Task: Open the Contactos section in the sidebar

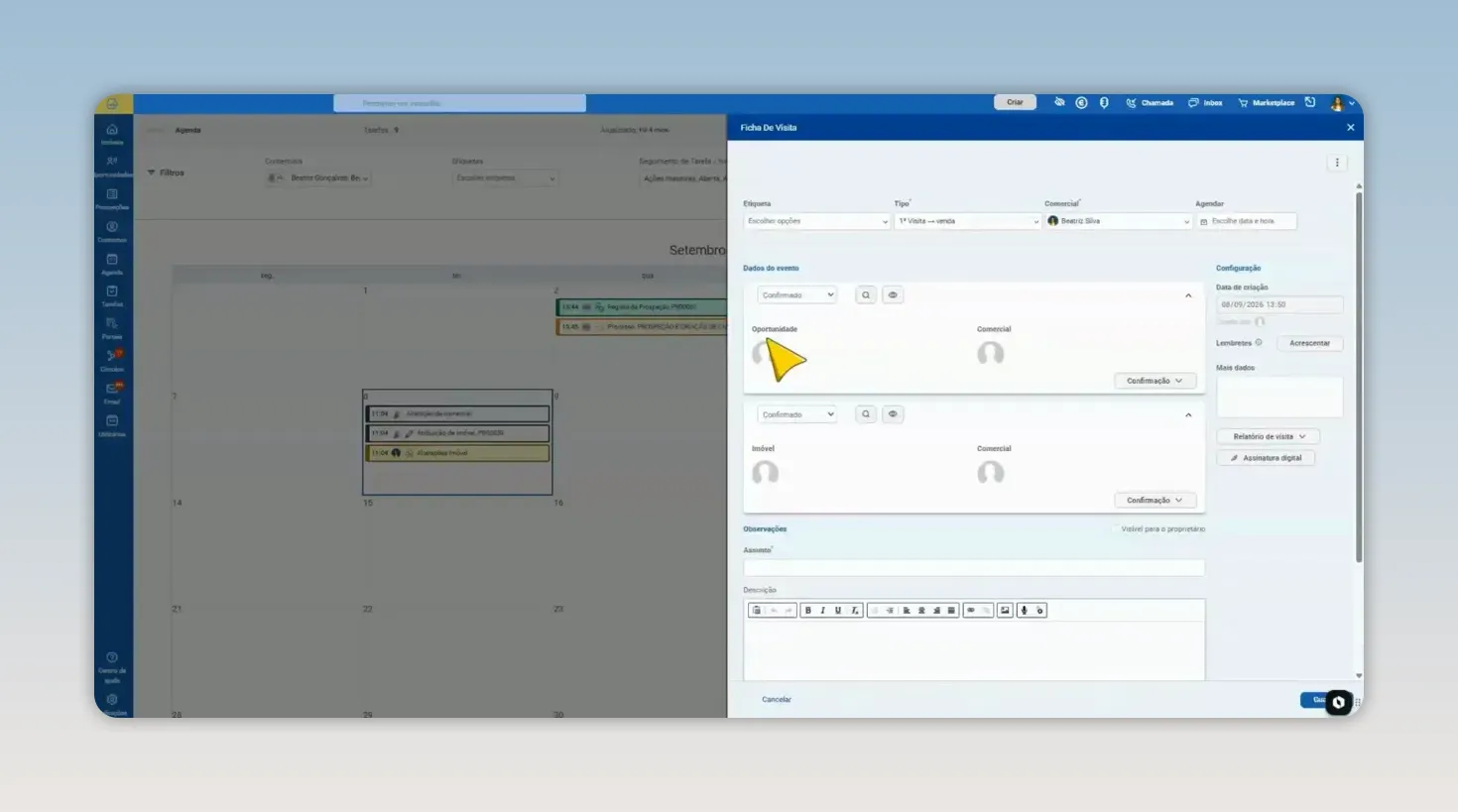Action: point(112,231)
